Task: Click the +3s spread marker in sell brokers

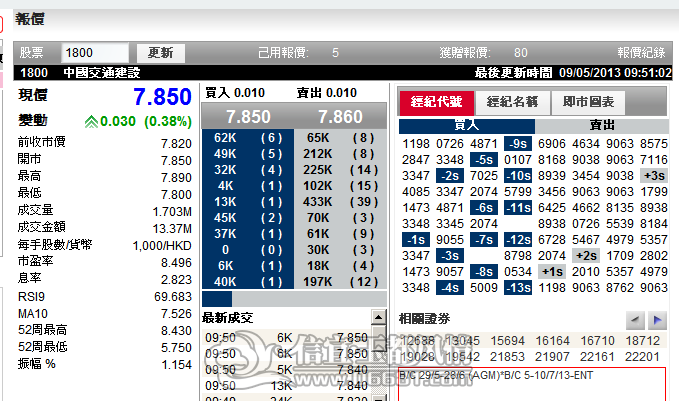Action: (x=654, y=176)
